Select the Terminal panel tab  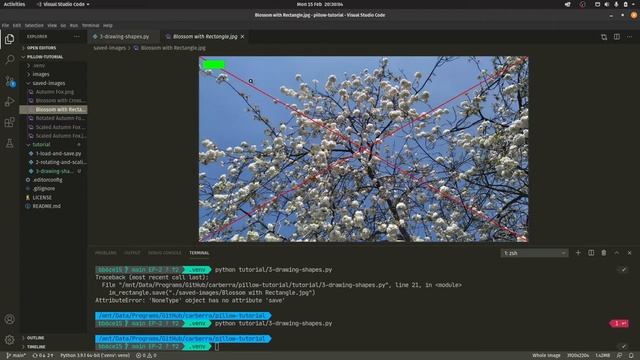[199, 253]
